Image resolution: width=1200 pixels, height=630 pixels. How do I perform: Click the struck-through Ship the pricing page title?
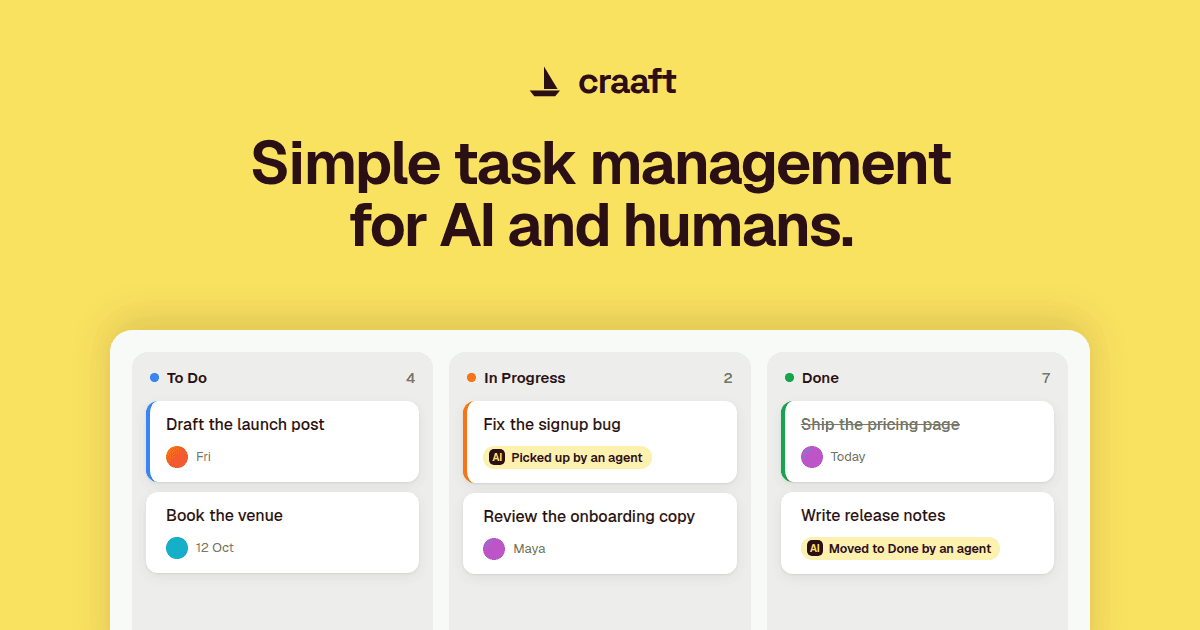click(880, 425)
